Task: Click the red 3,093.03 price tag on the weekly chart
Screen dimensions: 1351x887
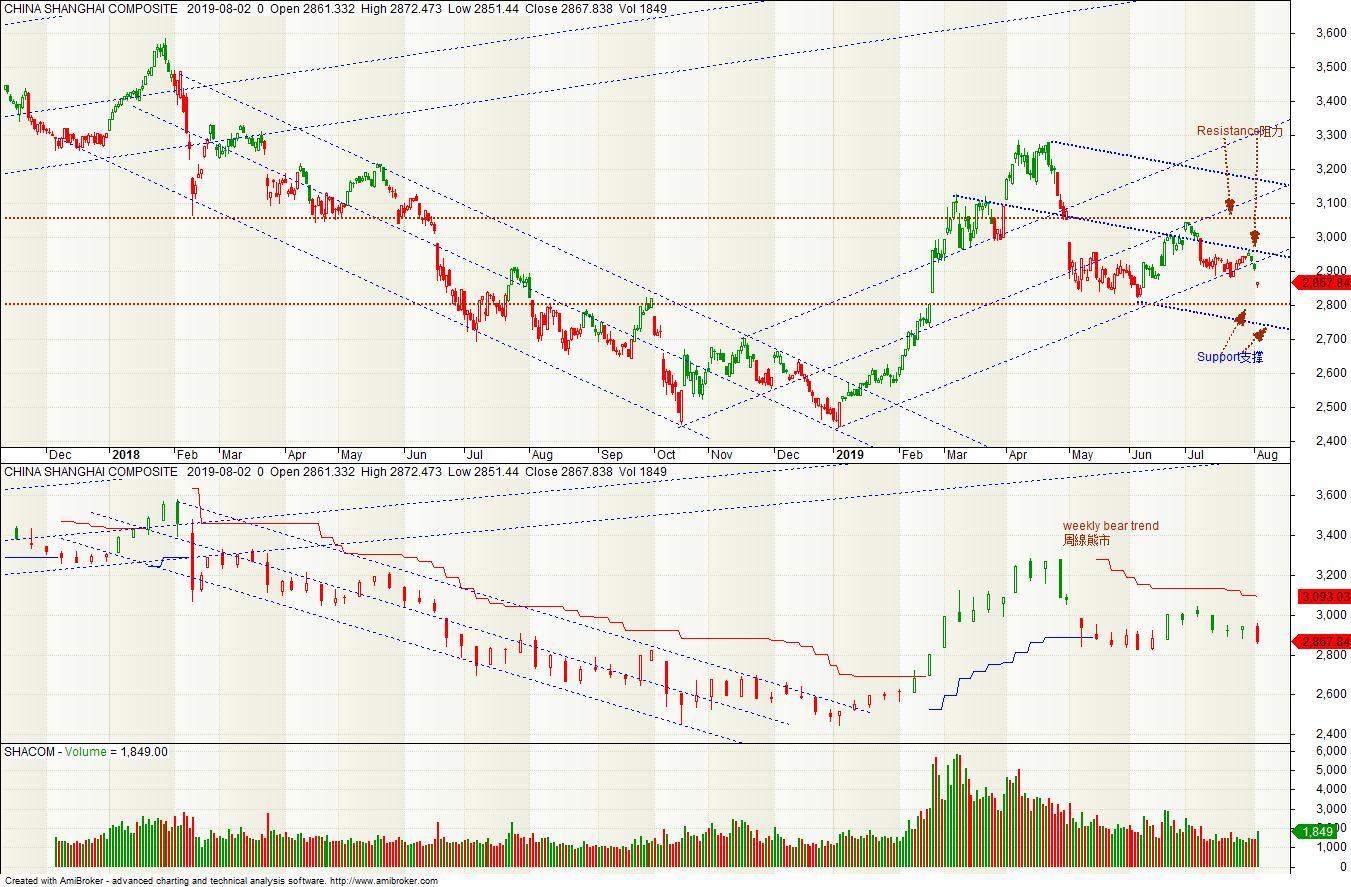Action: coord(1325,597)
